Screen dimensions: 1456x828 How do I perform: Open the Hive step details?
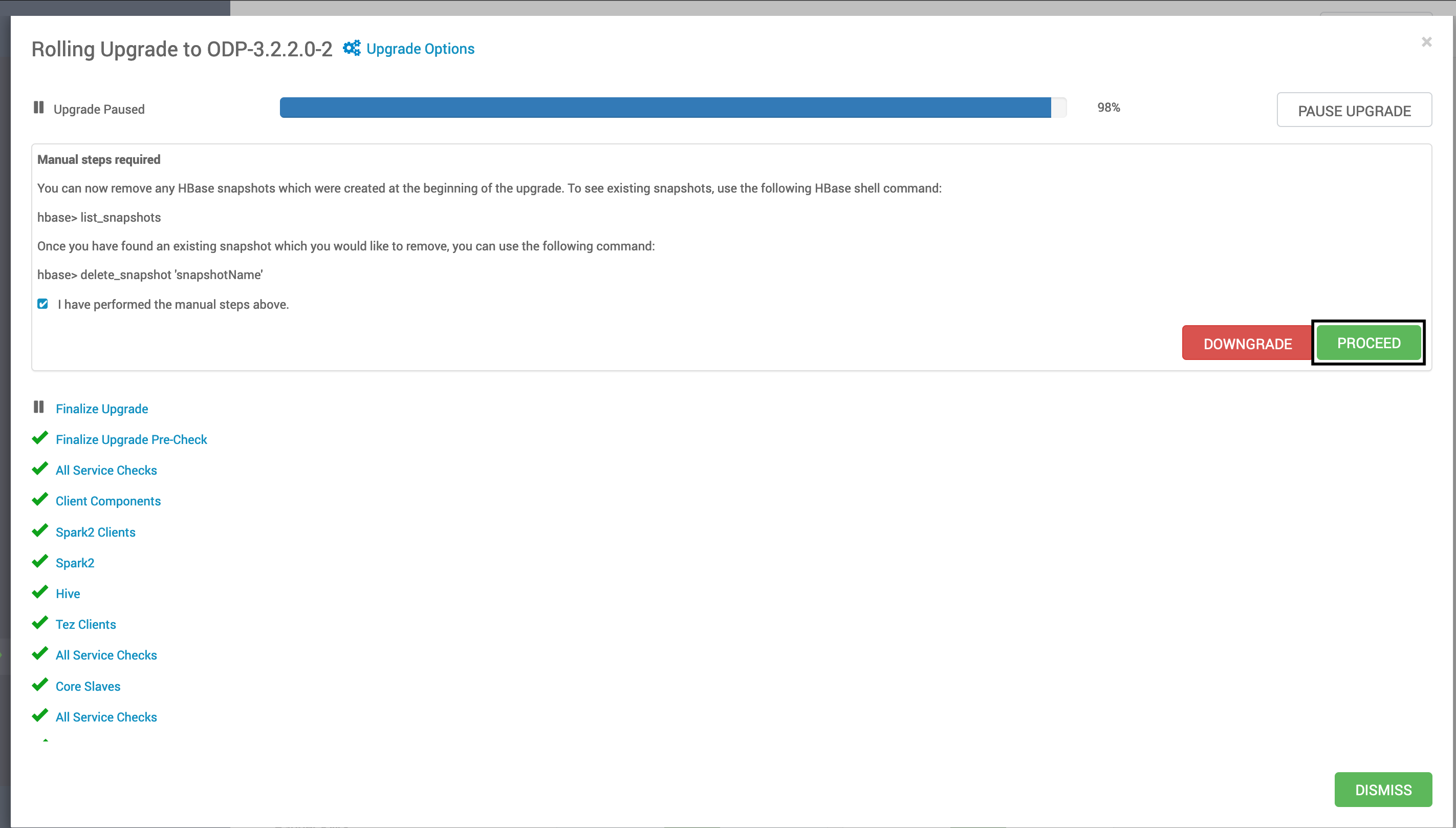68,593
